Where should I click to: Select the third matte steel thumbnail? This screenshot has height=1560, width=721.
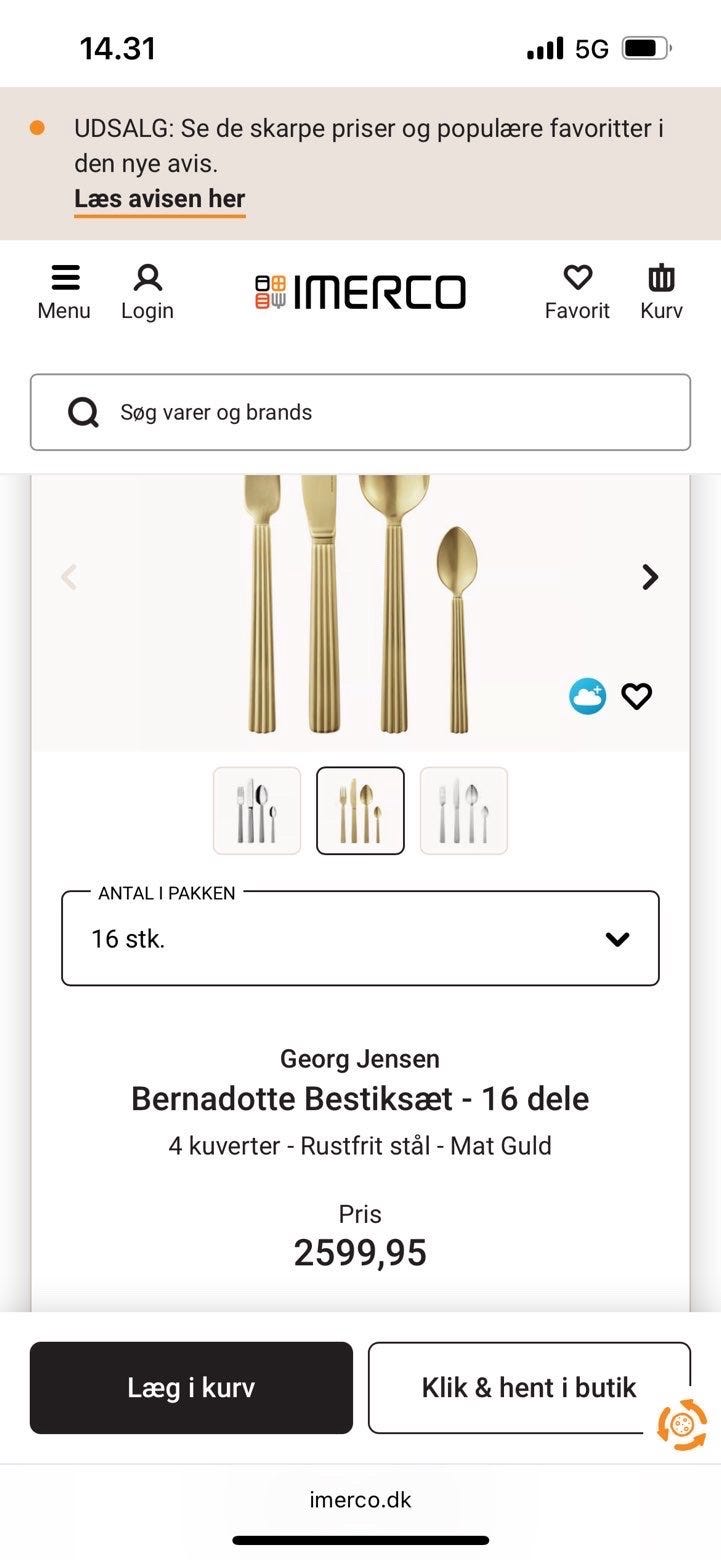point(464,811)
